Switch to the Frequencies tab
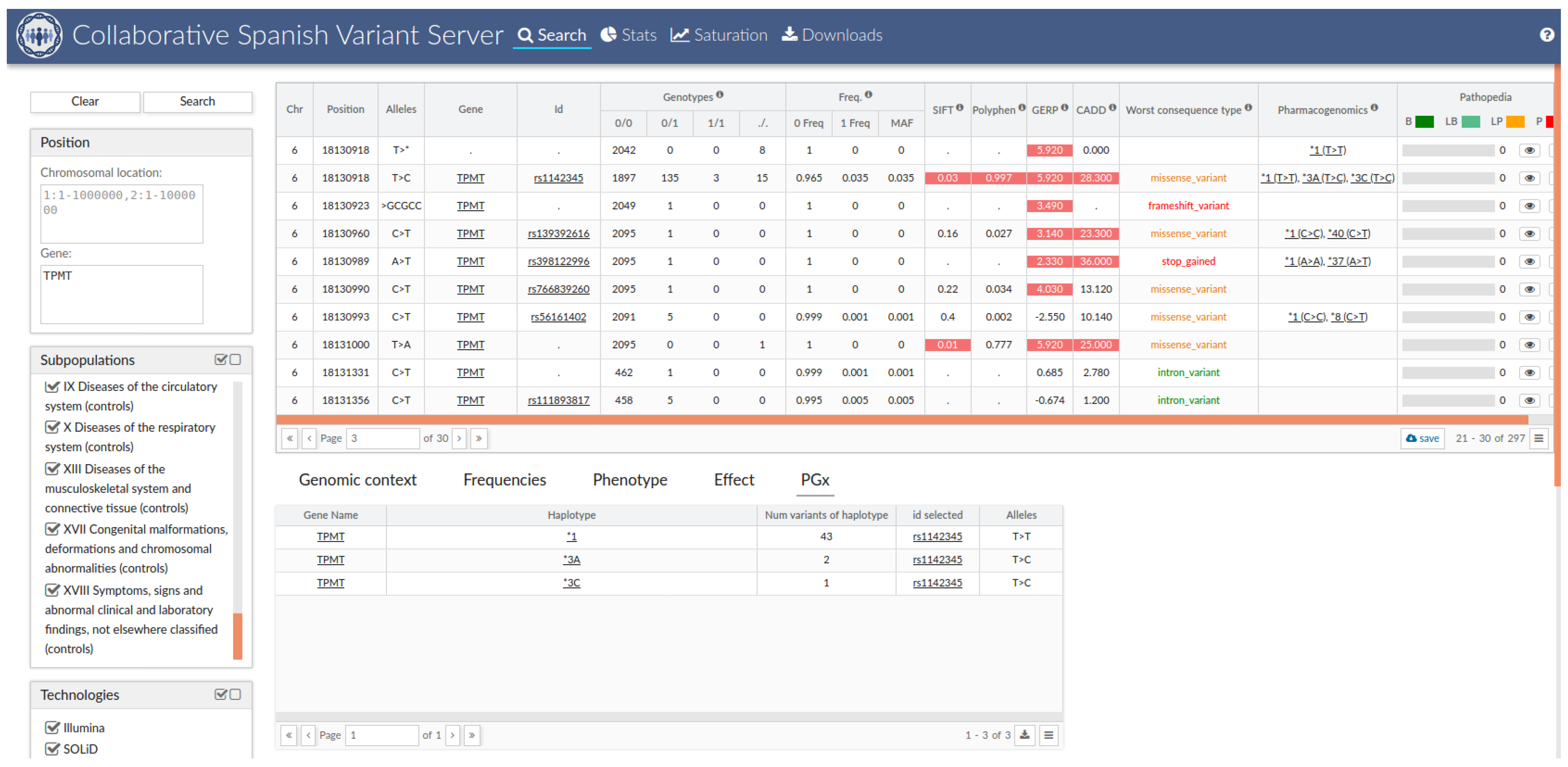 coord(504,480)
